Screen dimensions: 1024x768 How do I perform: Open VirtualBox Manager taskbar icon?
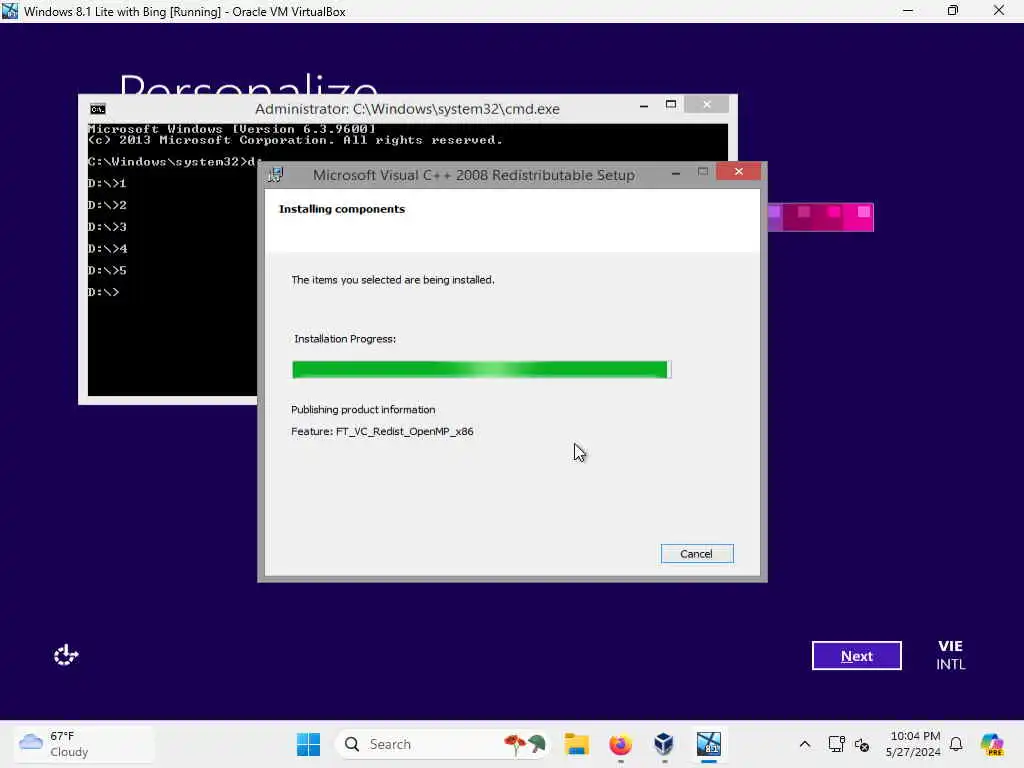664,744
